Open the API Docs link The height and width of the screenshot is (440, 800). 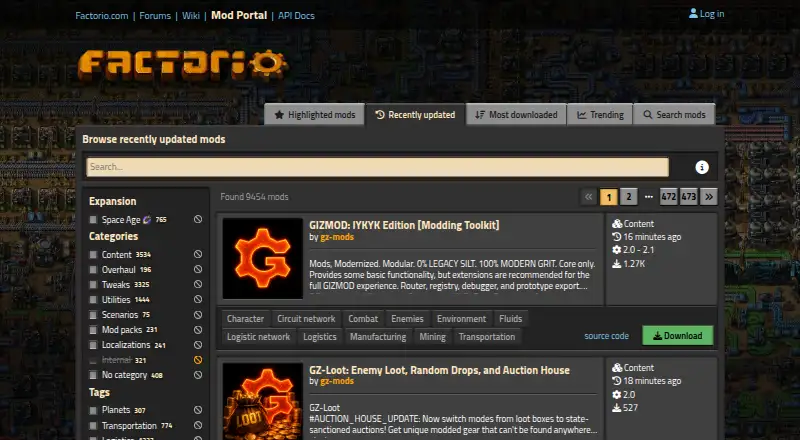tap(296, 16)
